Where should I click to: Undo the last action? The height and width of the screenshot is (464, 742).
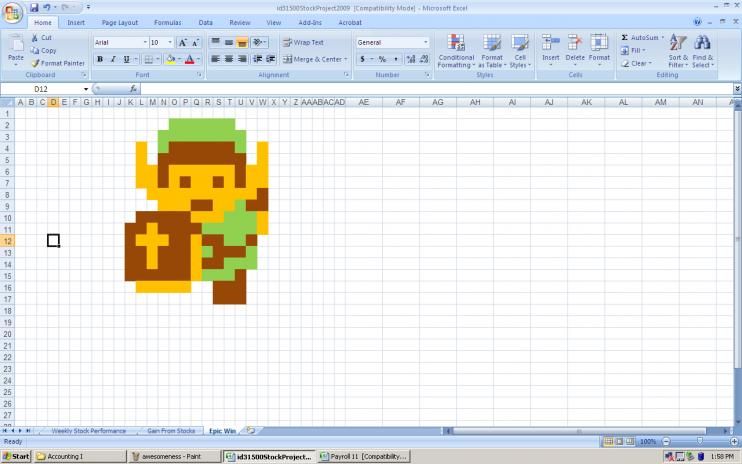(47, 8)
